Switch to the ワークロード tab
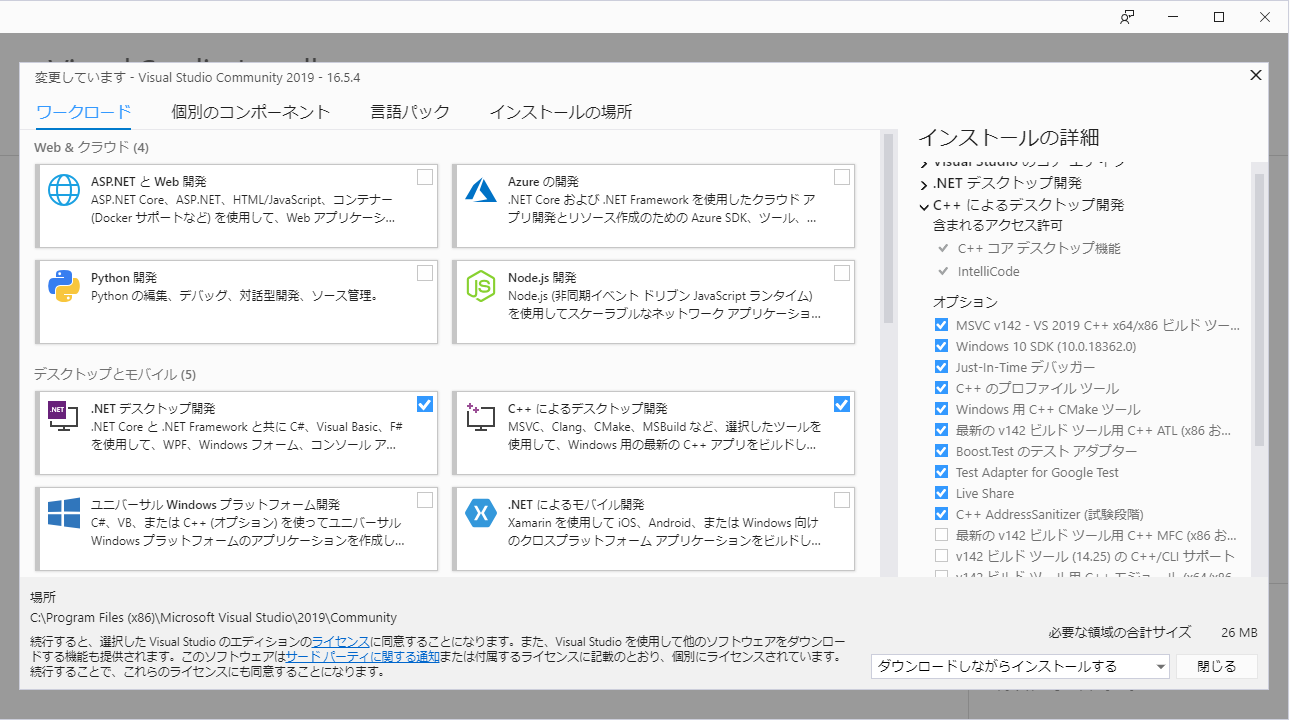Image resolution: width=1290 pixels, height=720 pixels. tap(83, 112)
